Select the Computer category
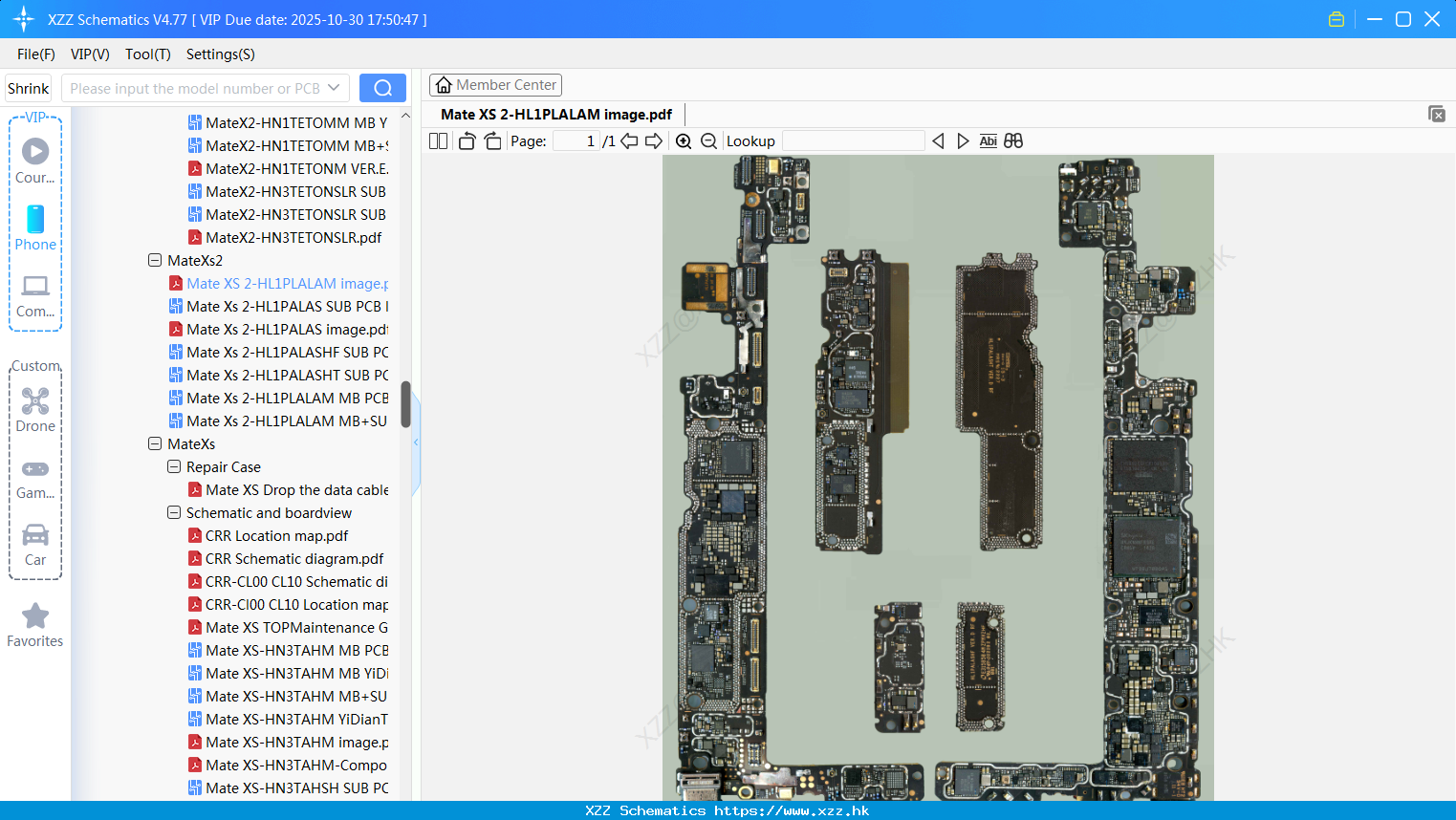 35,295
